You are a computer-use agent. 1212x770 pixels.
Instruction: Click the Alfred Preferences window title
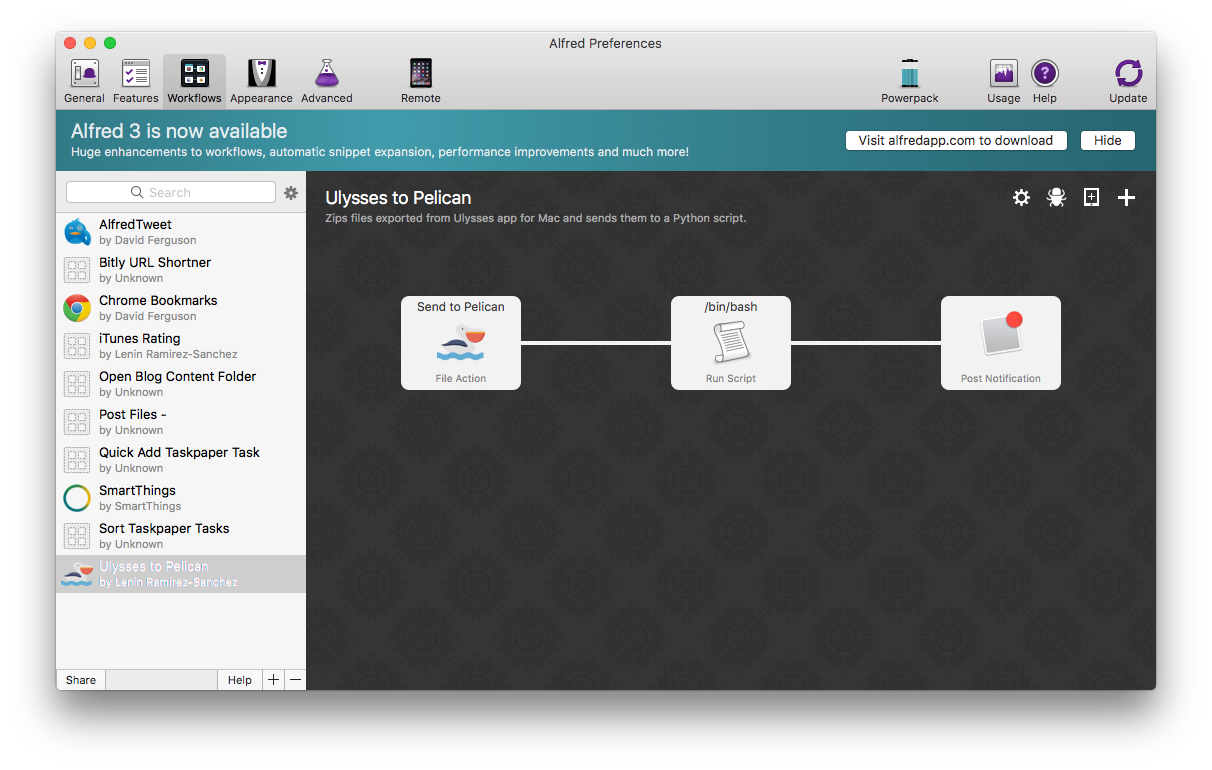(605, 43)
